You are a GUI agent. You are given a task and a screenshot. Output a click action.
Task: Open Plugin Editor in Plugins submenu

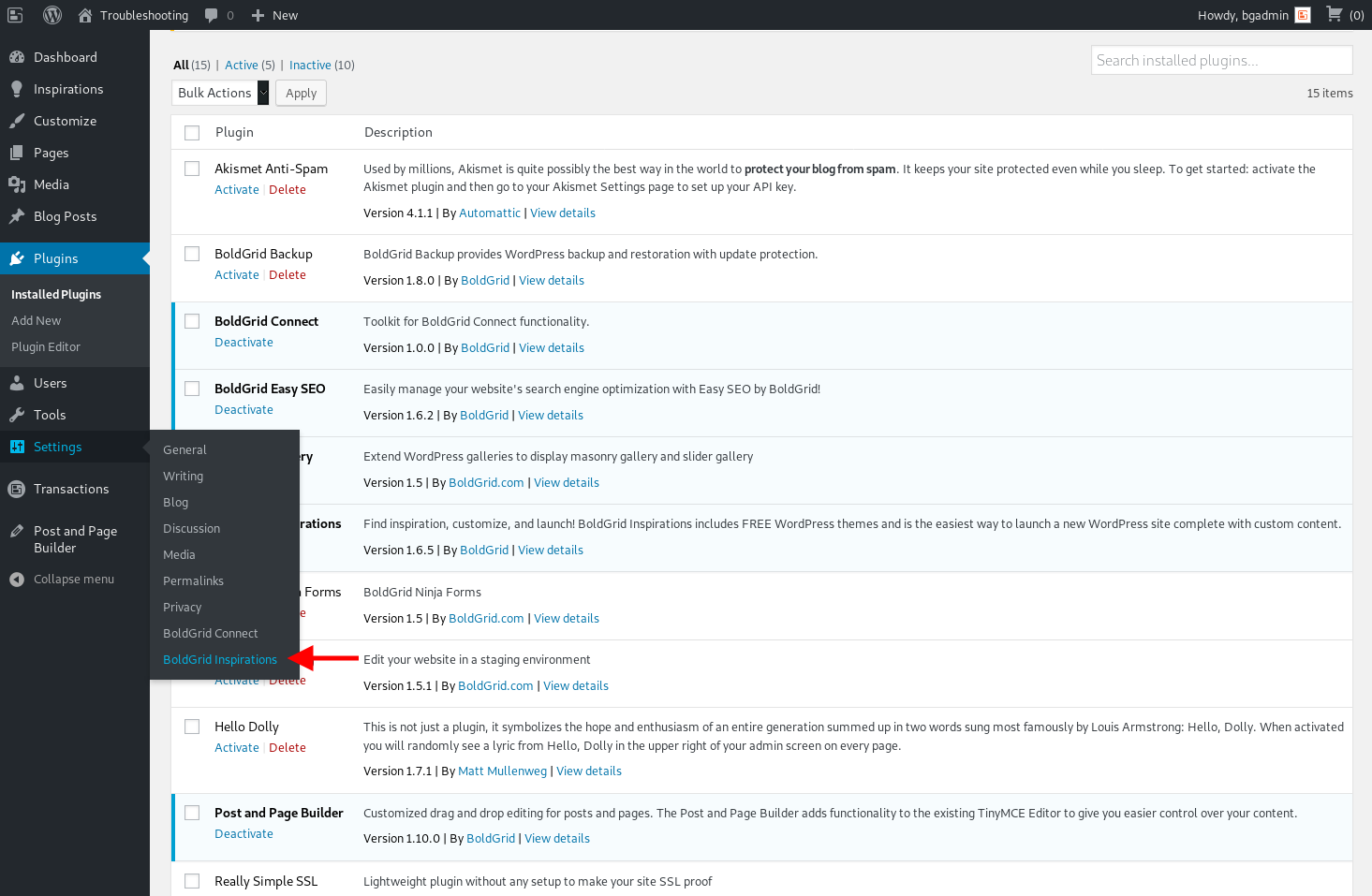(46, 346)
